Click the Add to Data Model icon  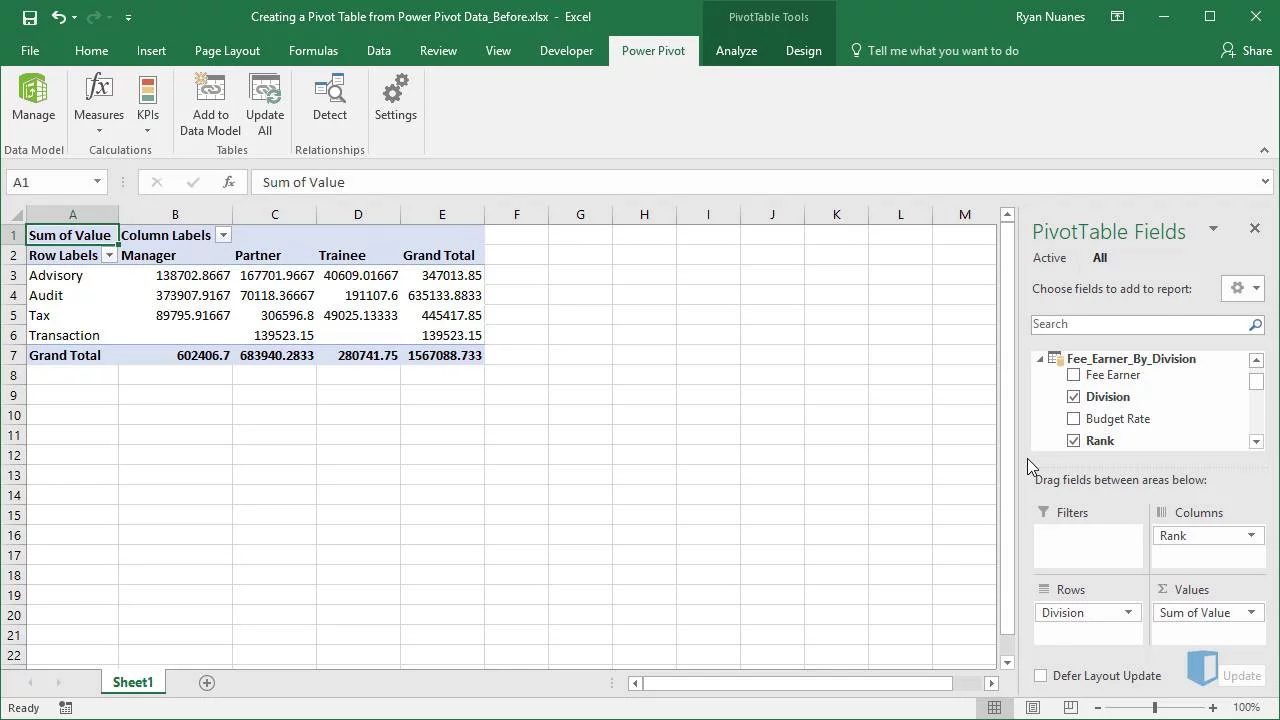tap(210, 104)
